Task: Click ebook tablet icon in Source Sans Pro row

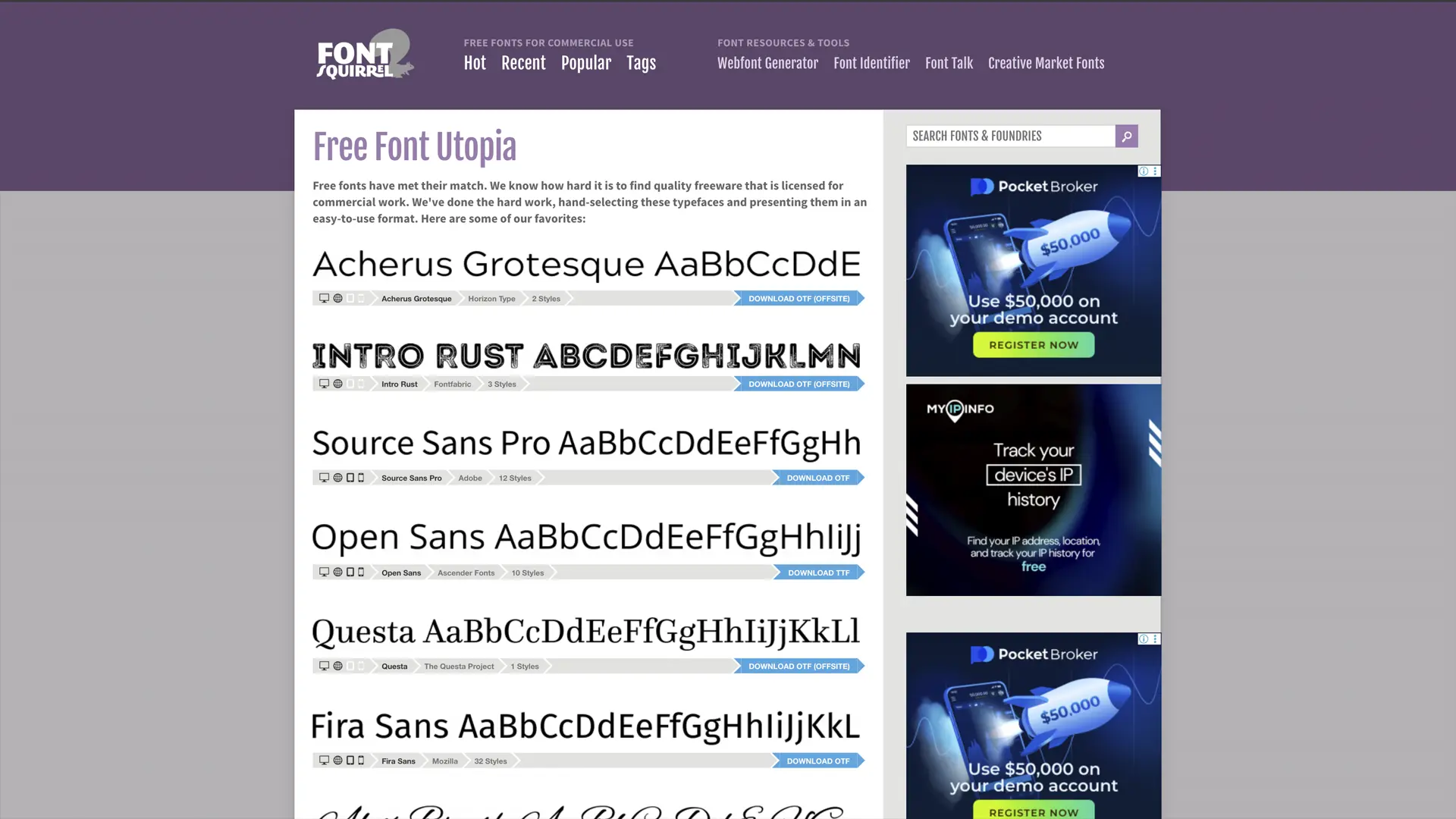Action: click(350, 478)
